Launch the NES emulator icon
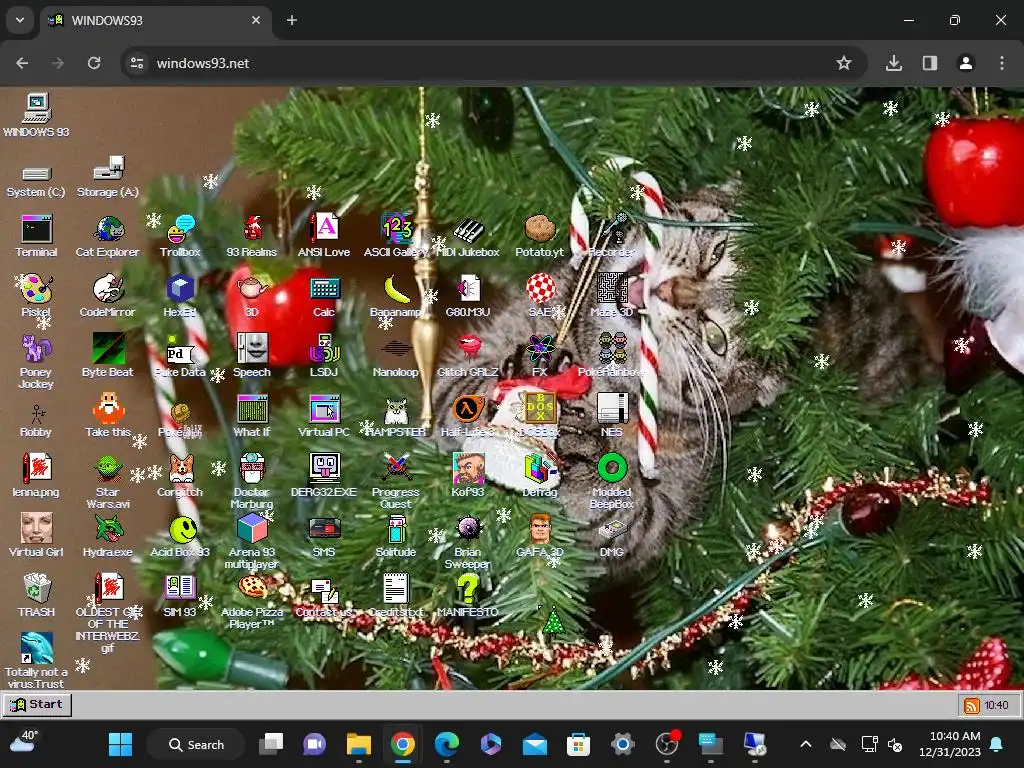 [611, 409]
